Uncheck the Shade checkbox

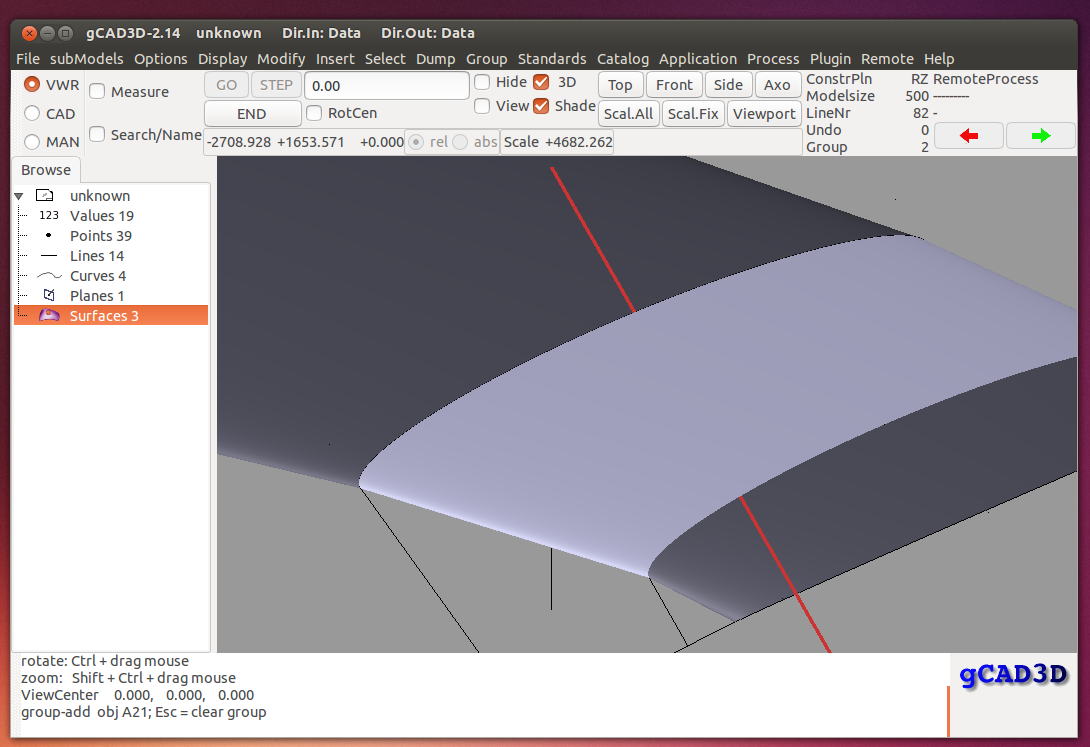coord(541,106)
